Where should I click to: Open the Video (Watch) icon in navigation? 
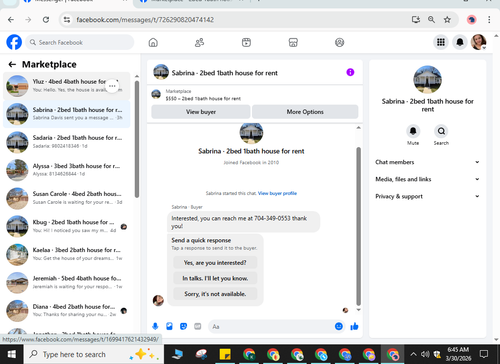tap(246, 42)
